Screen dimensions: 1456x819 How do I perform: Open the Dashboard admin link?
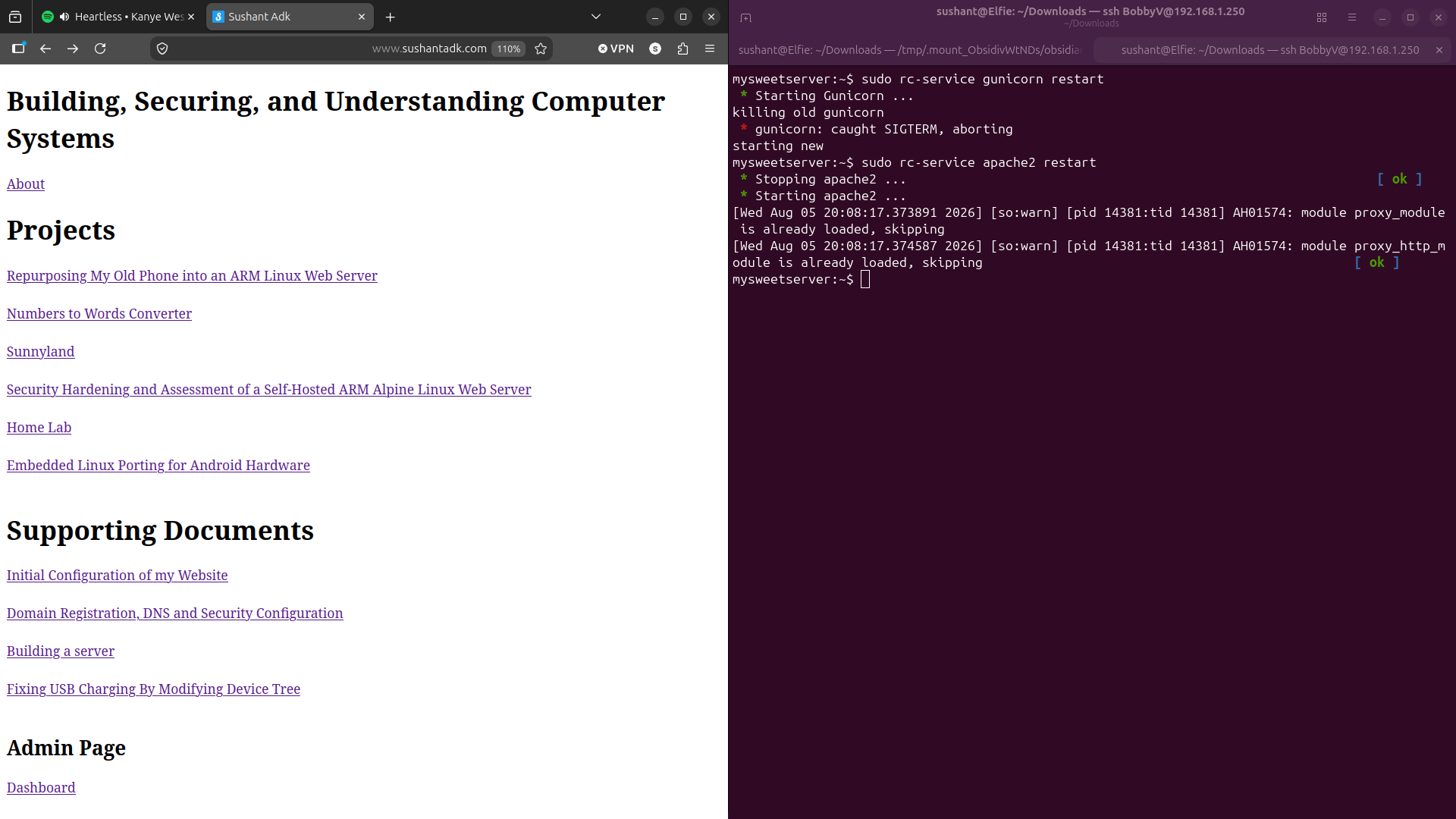click(x=41, y=788)
